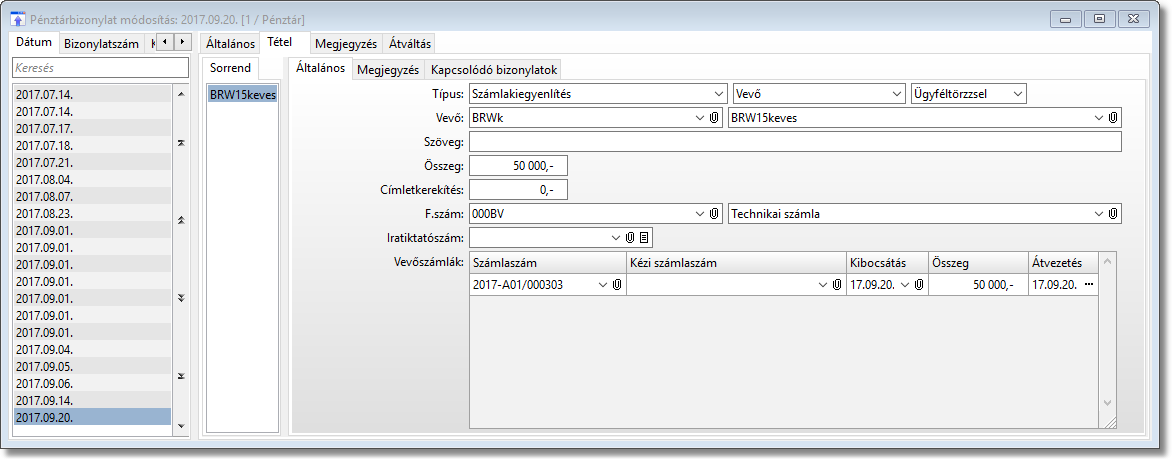Click the application icon in the title bar
This screenshot has width=1172, height=461.
16,18
